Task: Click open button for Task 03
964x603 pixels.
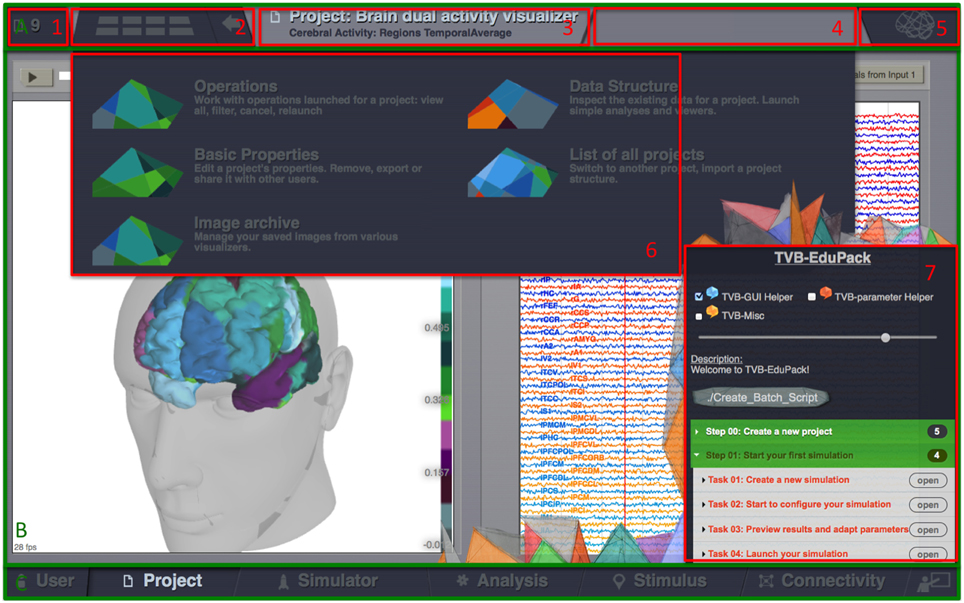Action: [x=928, y=530]
